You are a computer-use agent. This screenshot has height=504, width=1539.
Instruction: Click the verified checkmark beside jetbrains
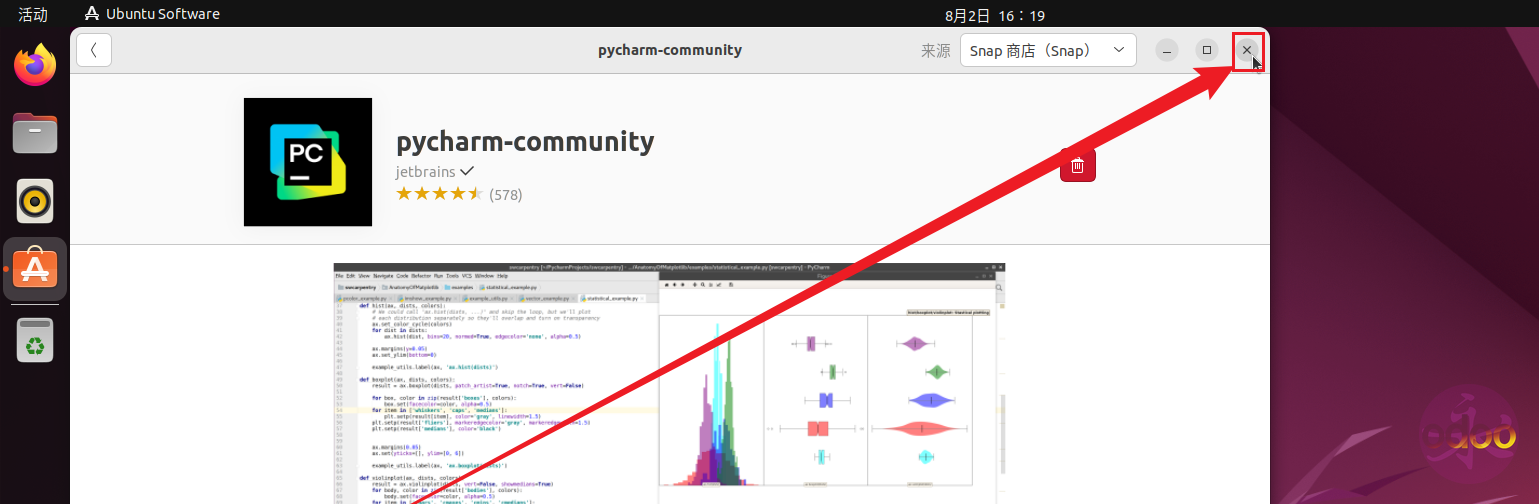click(x=466, y=171)
